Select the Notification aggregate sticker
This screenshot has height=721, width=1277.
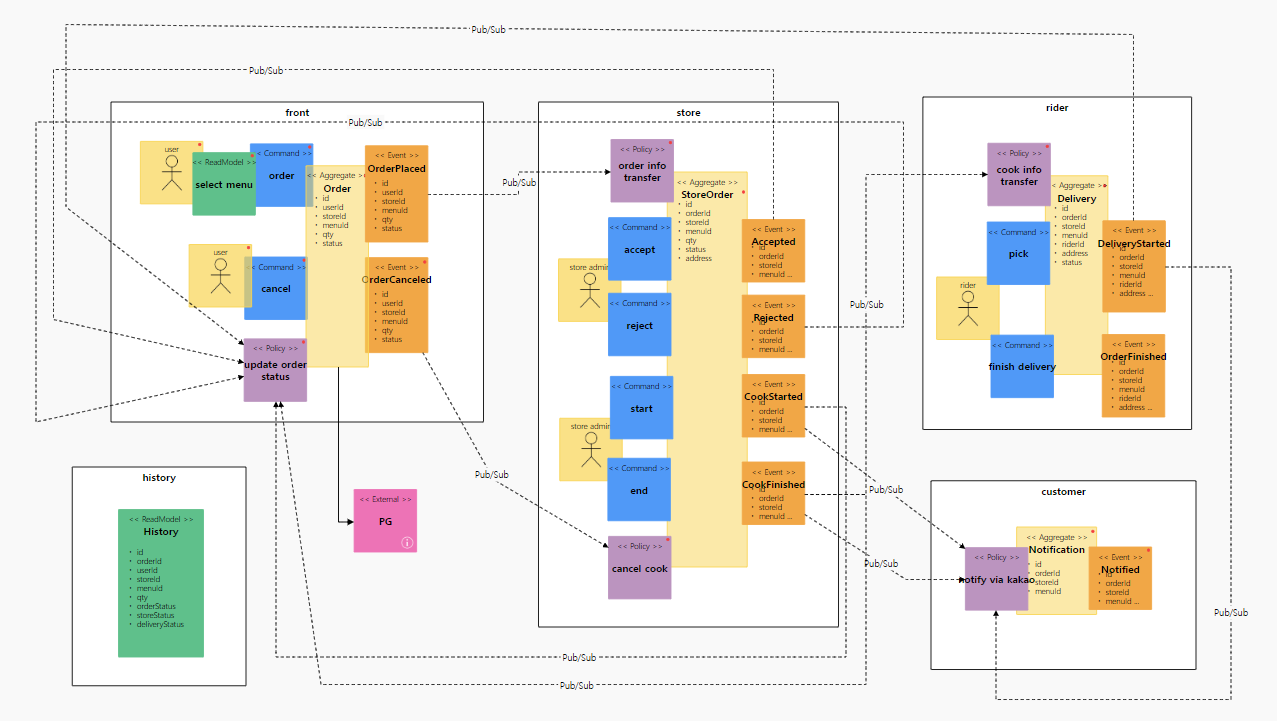[1056, 570]
